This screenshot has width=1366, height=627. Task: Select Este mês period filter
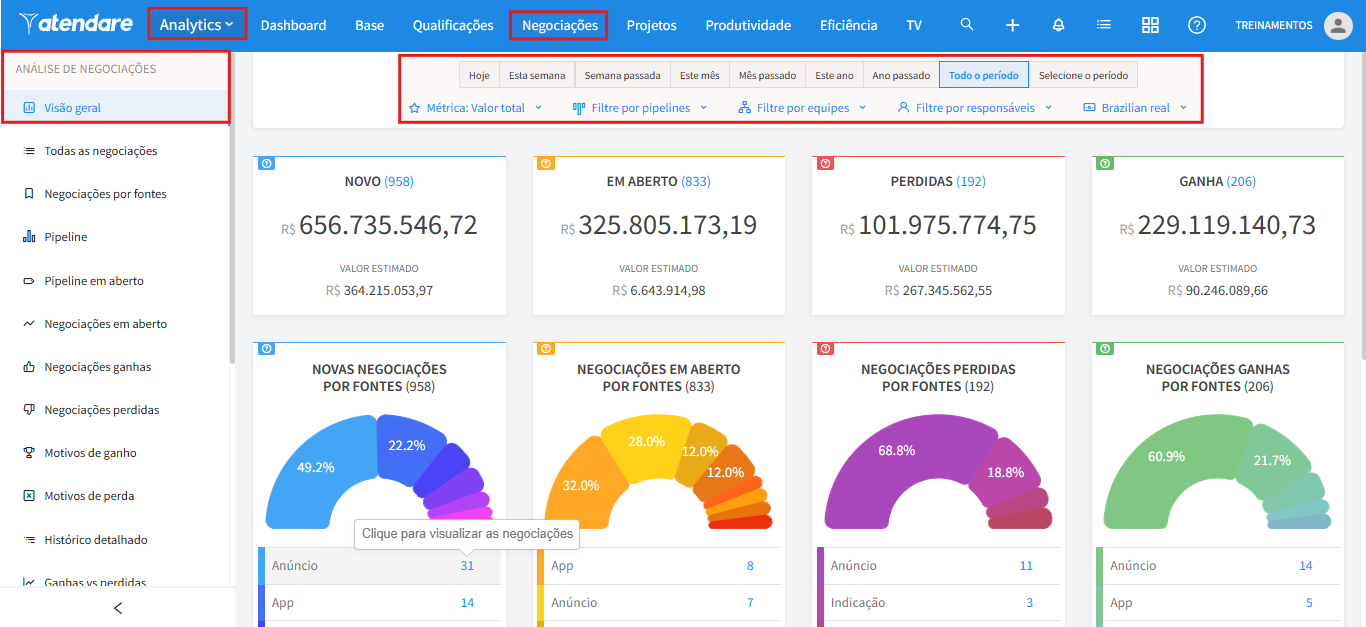[699, 75]
